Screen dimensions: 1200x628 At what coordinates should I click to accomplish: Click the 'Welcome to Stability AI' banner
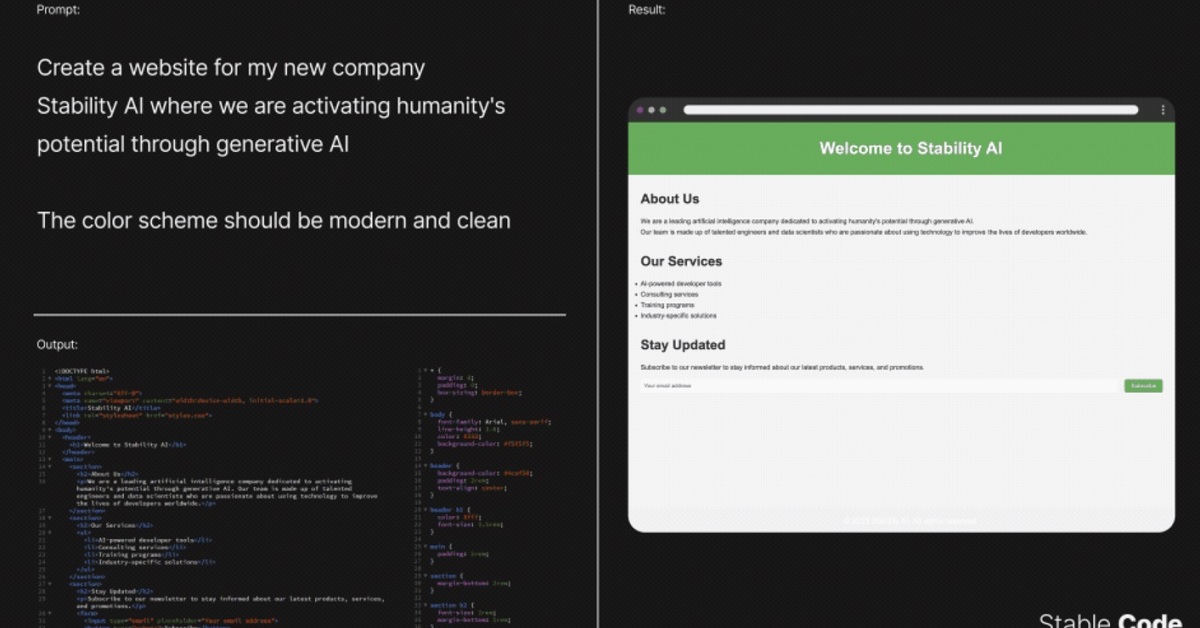[910, 148]
